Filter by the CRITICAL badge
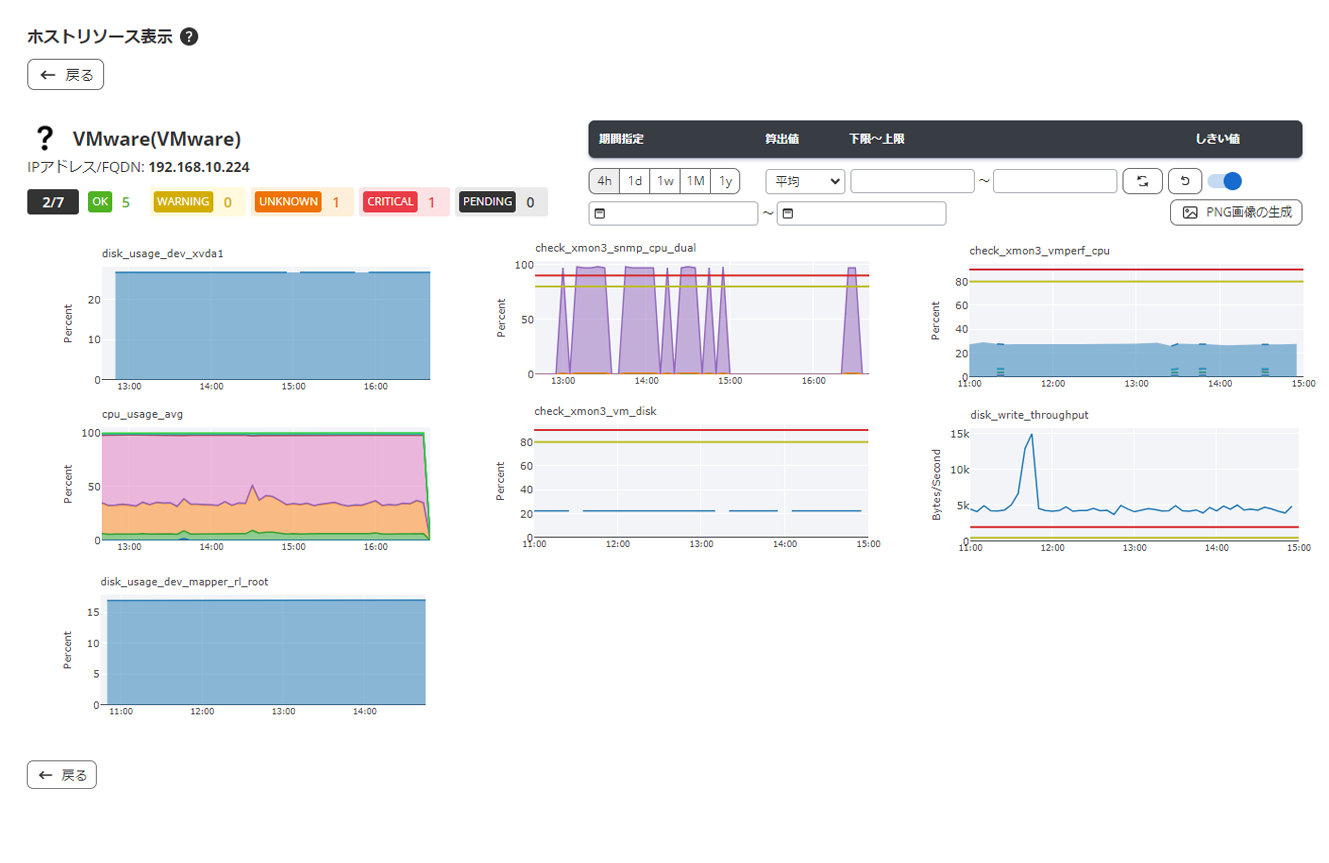 (x=390, y=202)
